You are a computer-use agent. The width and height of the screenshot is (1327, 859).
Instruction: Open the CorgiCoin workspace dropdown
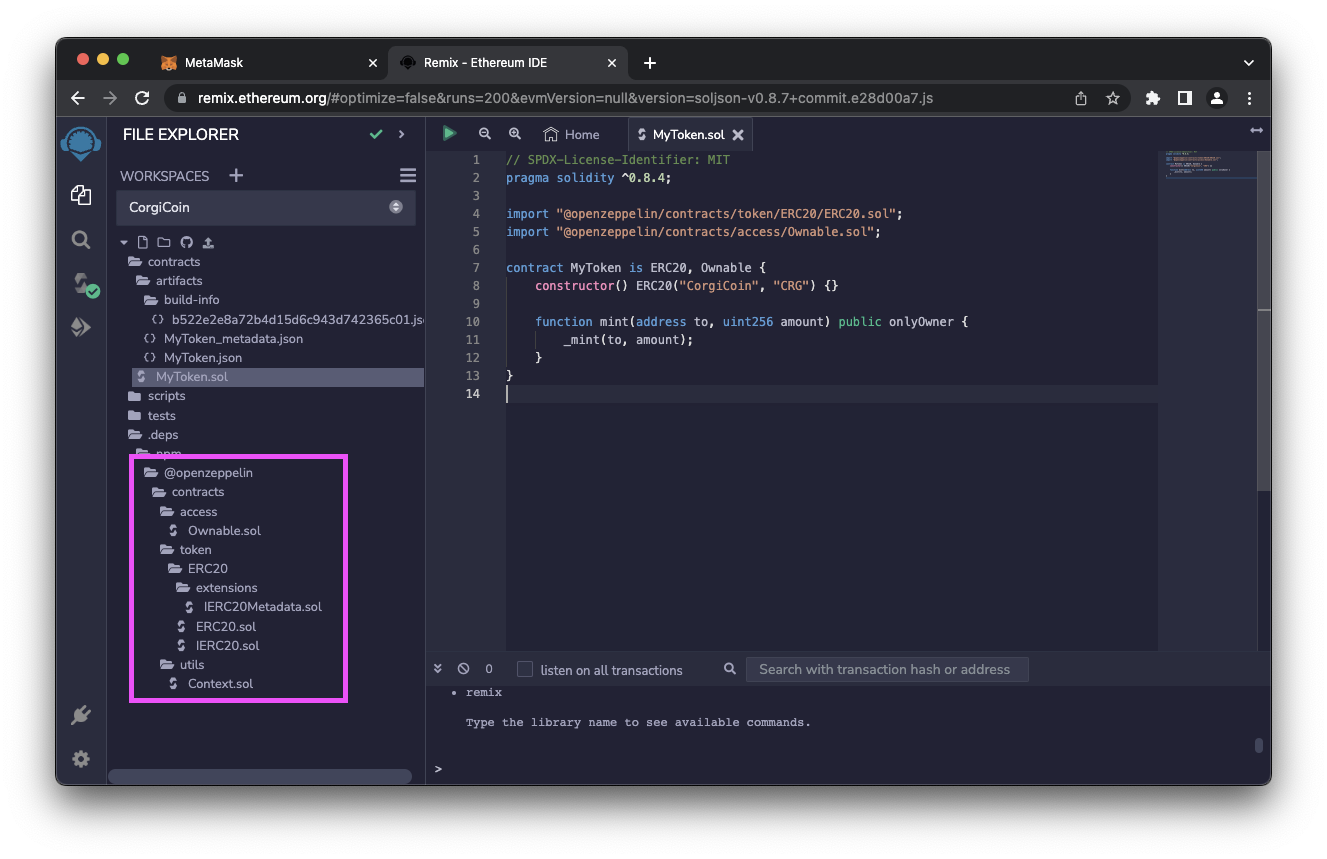pos(267,207)
